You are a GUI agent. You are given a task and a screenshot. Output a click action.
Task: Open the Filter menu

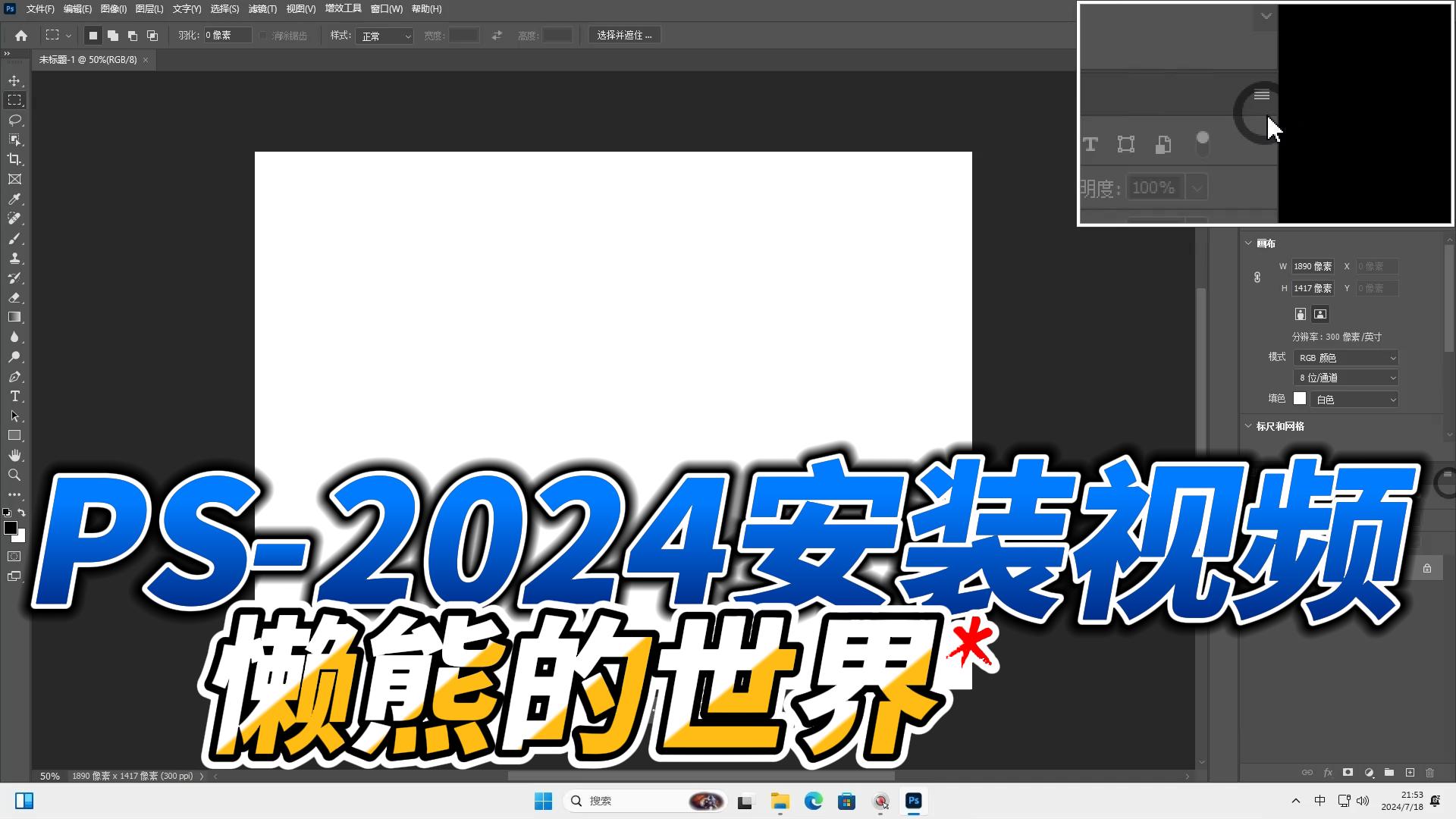point(262,9)
